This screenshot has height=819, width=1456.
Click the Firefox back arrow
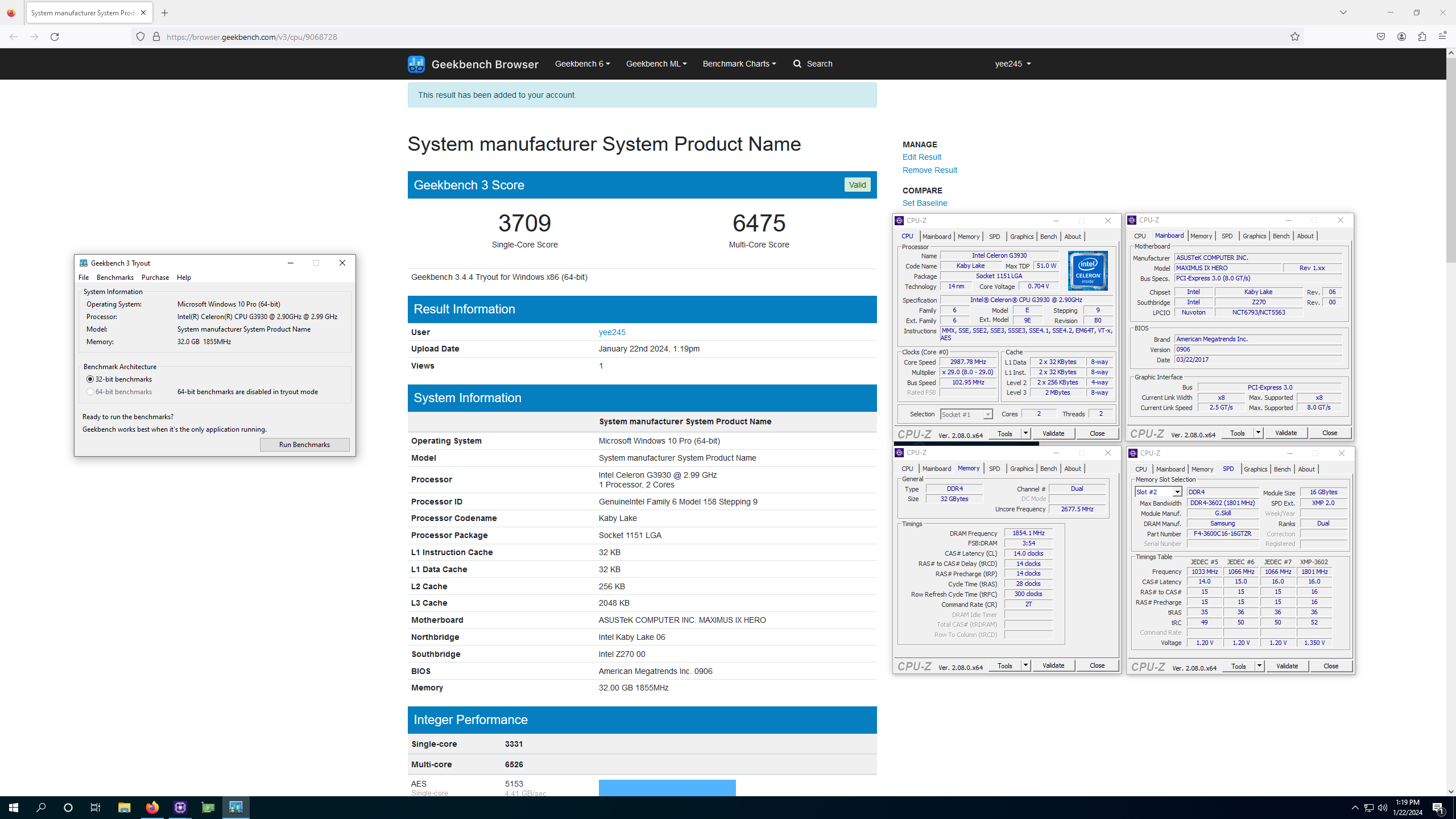[14, 37]
